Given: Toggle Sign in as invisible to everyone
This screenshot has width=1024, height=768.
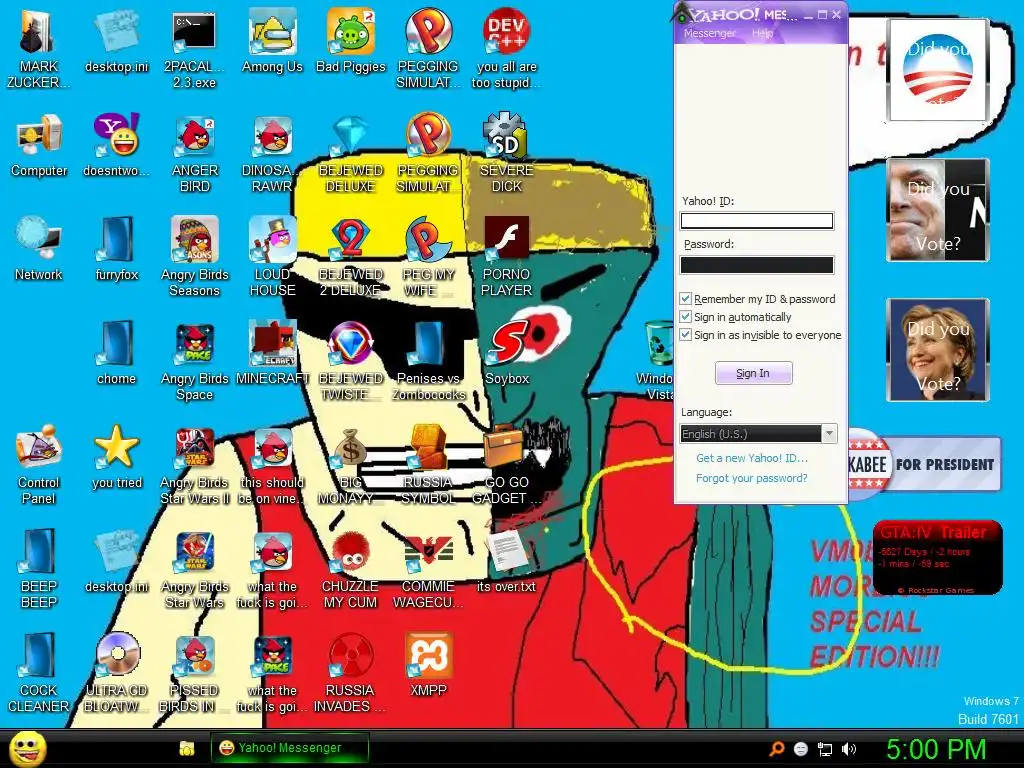Looking at the screenshot, I should click(x=685, y=335).
